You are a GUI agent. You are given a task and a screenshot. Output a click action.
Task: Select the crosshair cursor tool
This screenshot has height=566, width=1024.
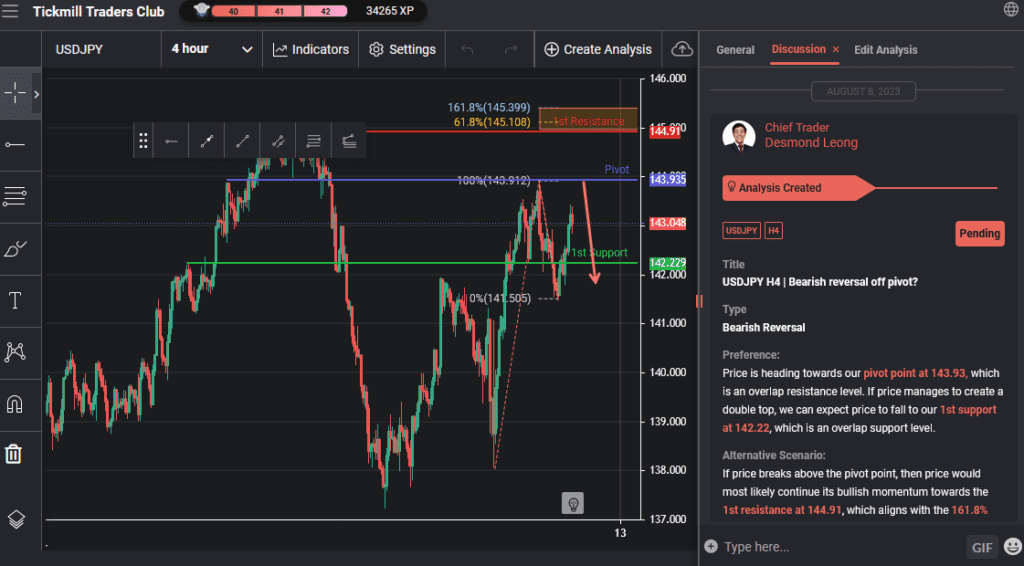(15, 93)
